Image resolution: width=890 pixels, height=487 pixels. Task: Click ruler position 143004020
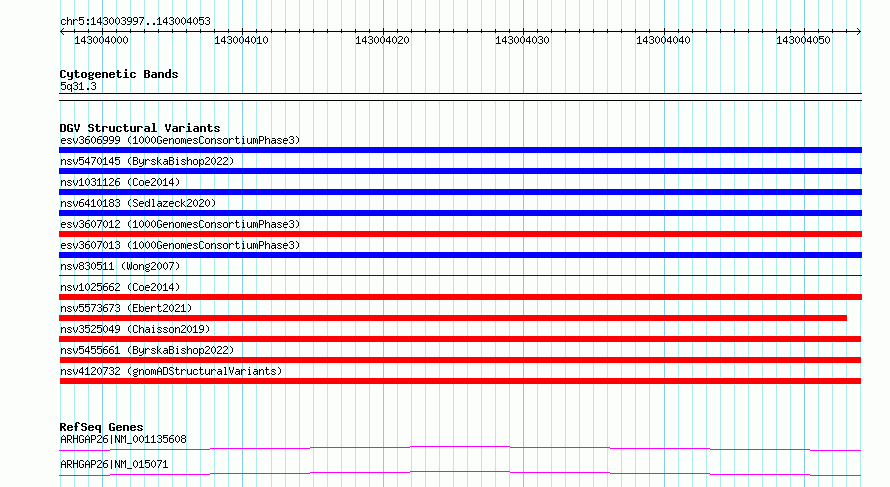[383, 40]
